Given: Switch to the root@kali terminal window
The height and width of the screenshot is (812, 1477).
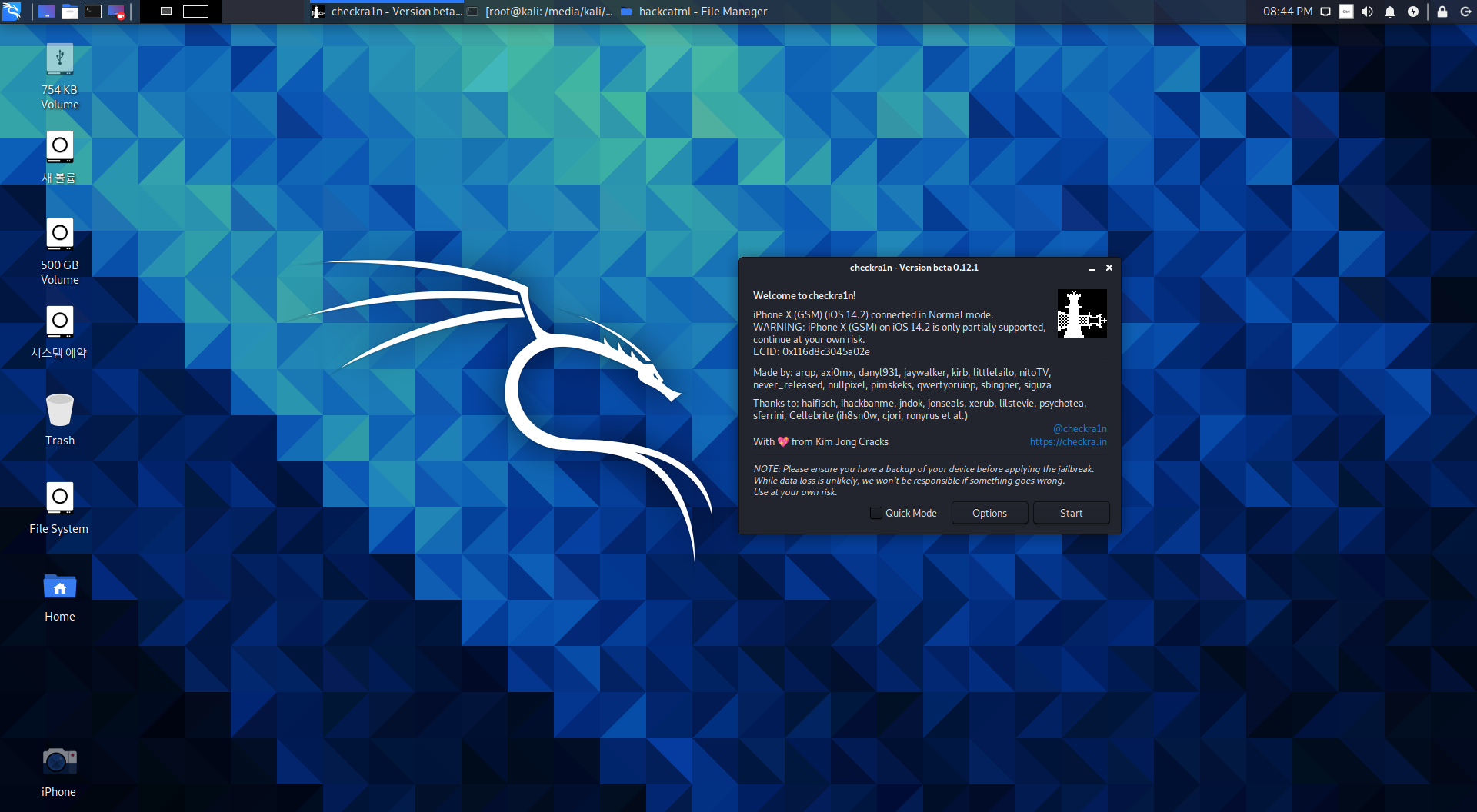Looking at the screenshot, I should 541,12.
